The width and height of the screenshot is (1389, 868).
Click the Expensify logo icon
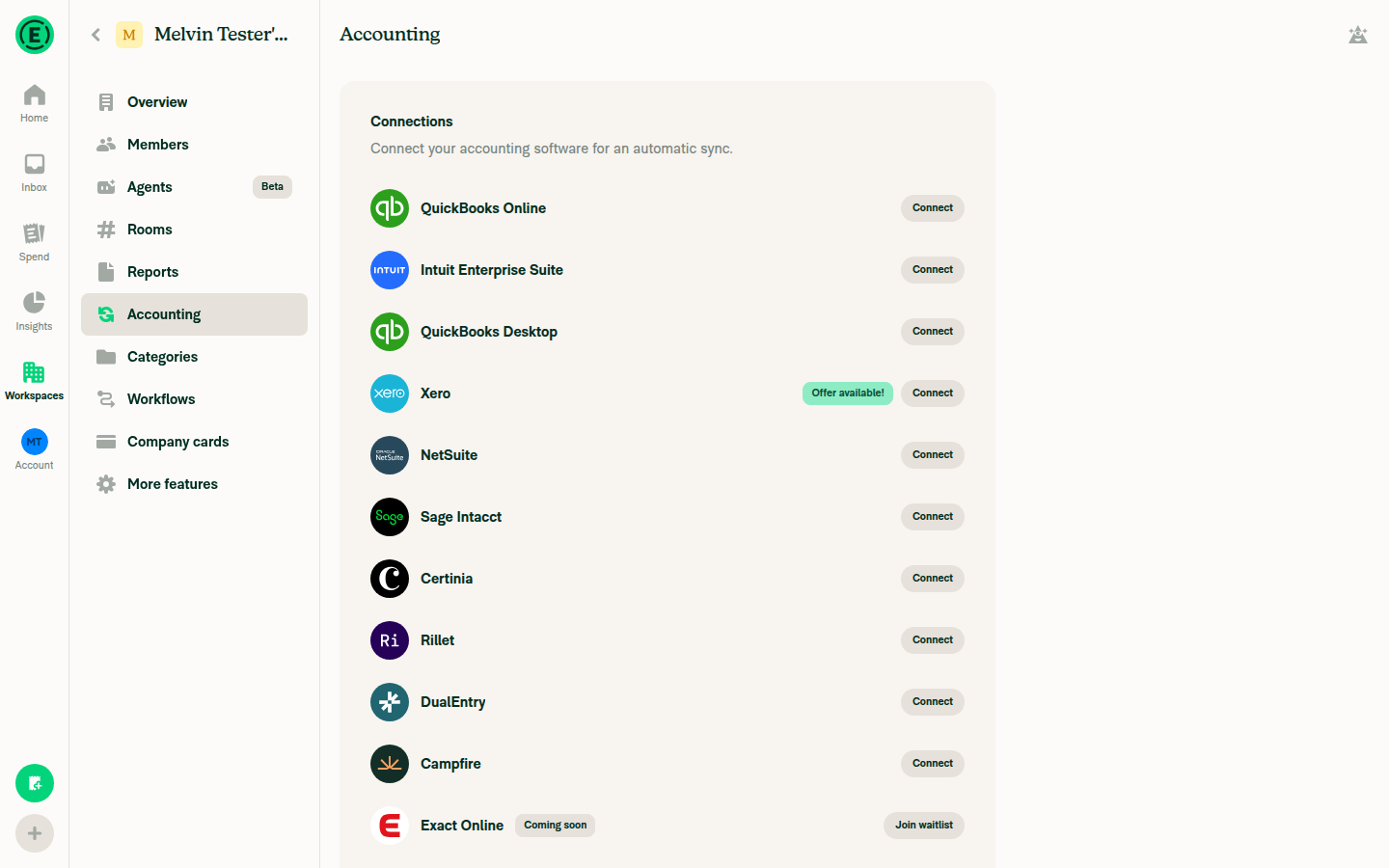pos(35,35)
